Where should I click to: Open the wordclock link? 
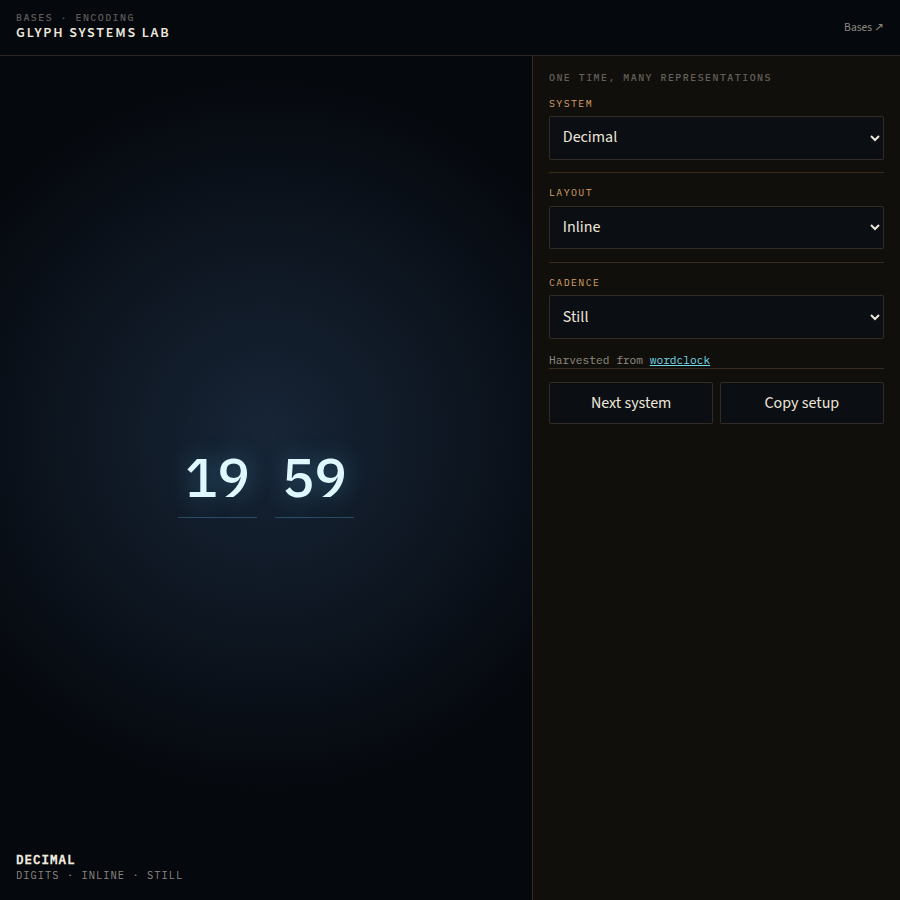coord(680,360)
